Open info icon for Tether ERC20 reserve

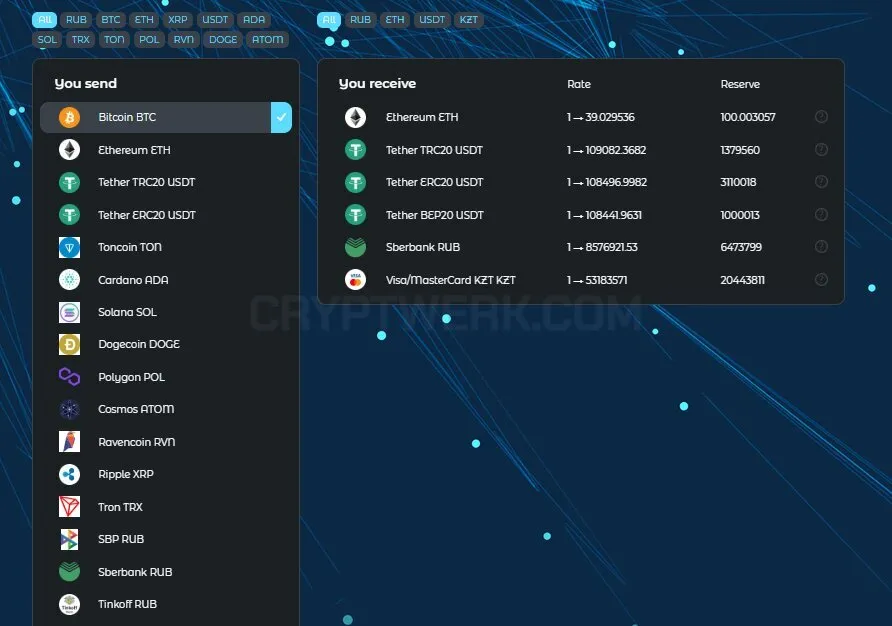(x=821, y=182)
